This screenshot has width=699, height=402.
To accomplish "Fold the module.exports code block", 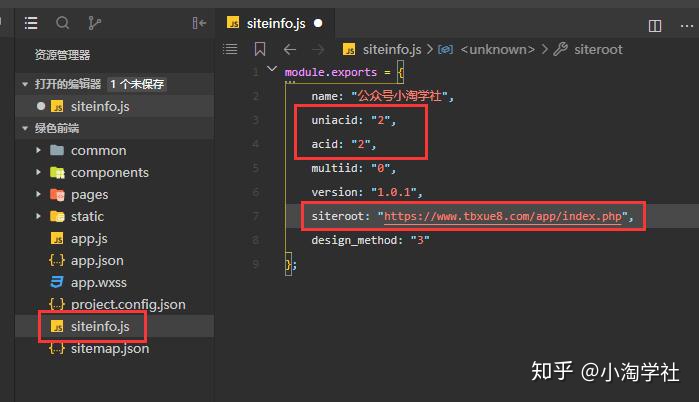I will [272, 72].
